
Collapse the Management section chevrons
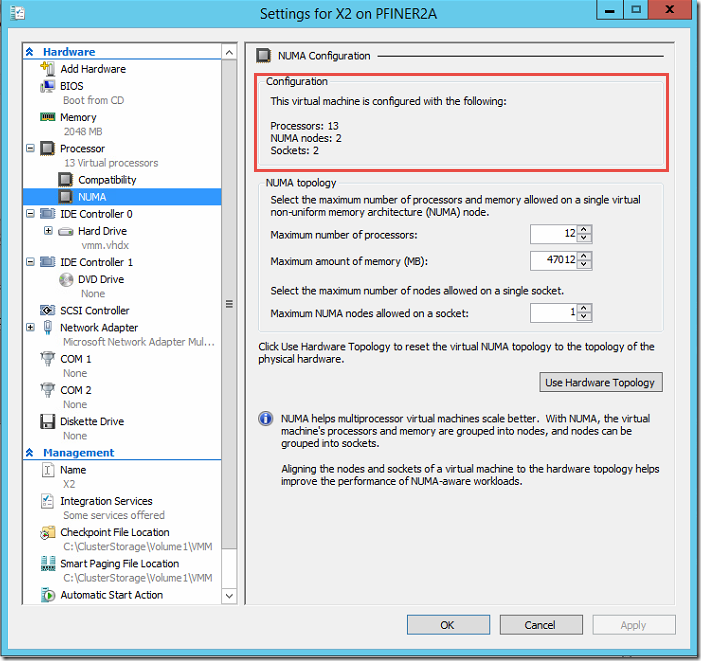pyautogui.click(x=30, y=453)
